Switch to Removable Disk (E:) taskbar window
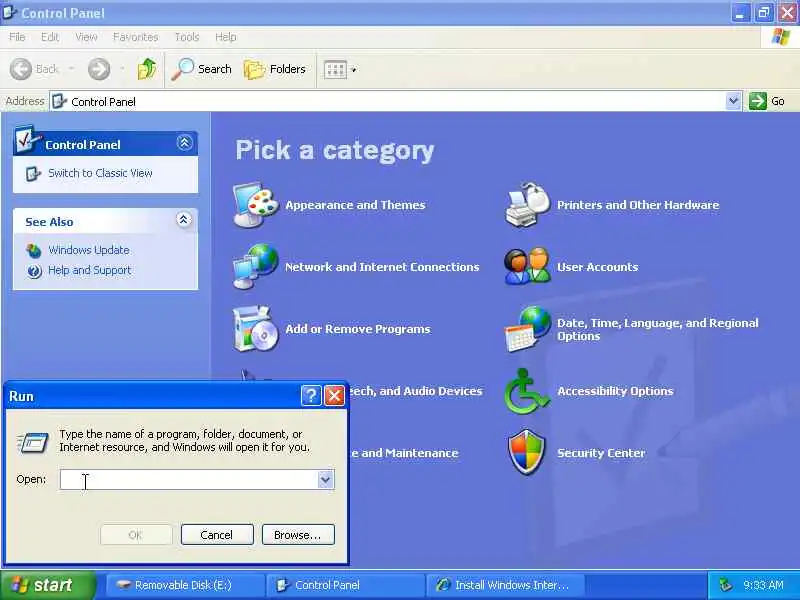Screen dimensions: 800x600 (x=186, y=585)
